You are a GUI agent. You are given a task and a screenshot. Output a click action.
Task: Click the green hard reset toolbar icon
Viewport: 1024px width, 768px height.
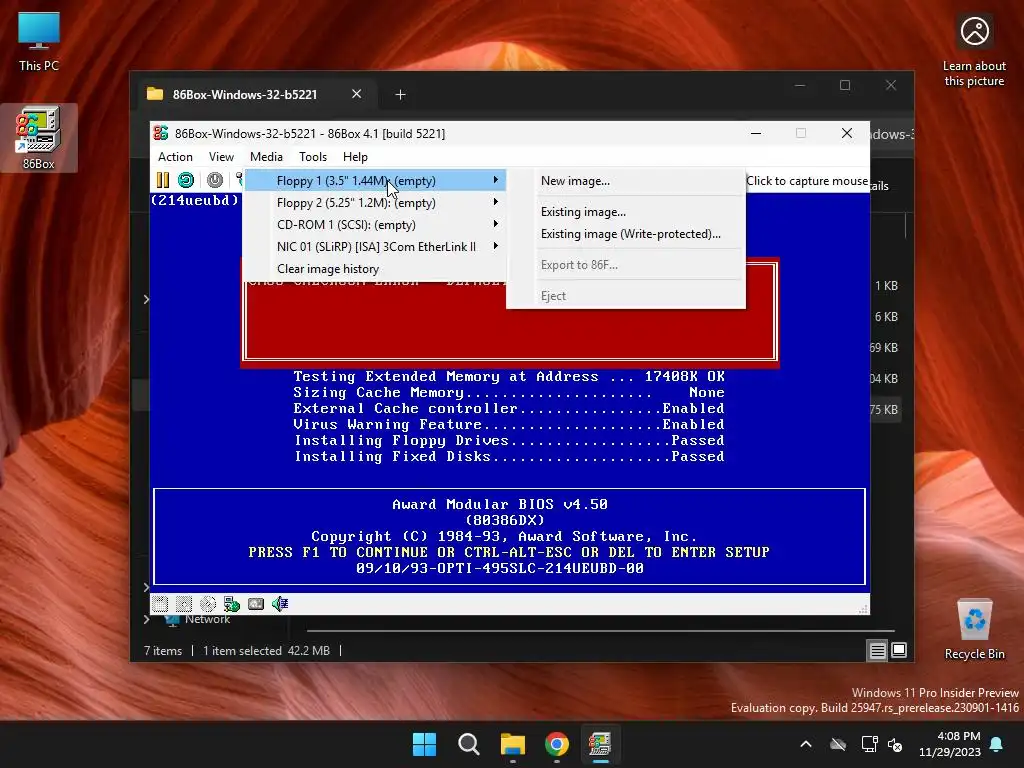[186, 180]
